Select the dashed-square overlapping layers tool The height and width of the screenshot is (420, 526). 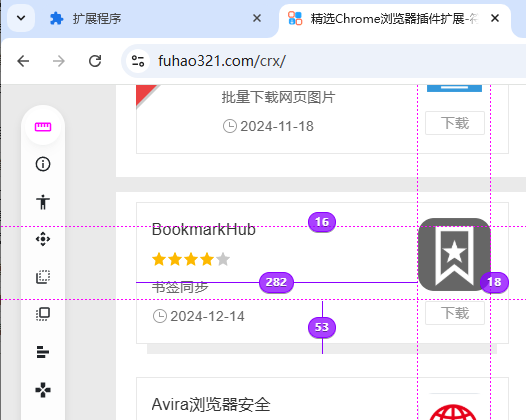pos(43,277)
